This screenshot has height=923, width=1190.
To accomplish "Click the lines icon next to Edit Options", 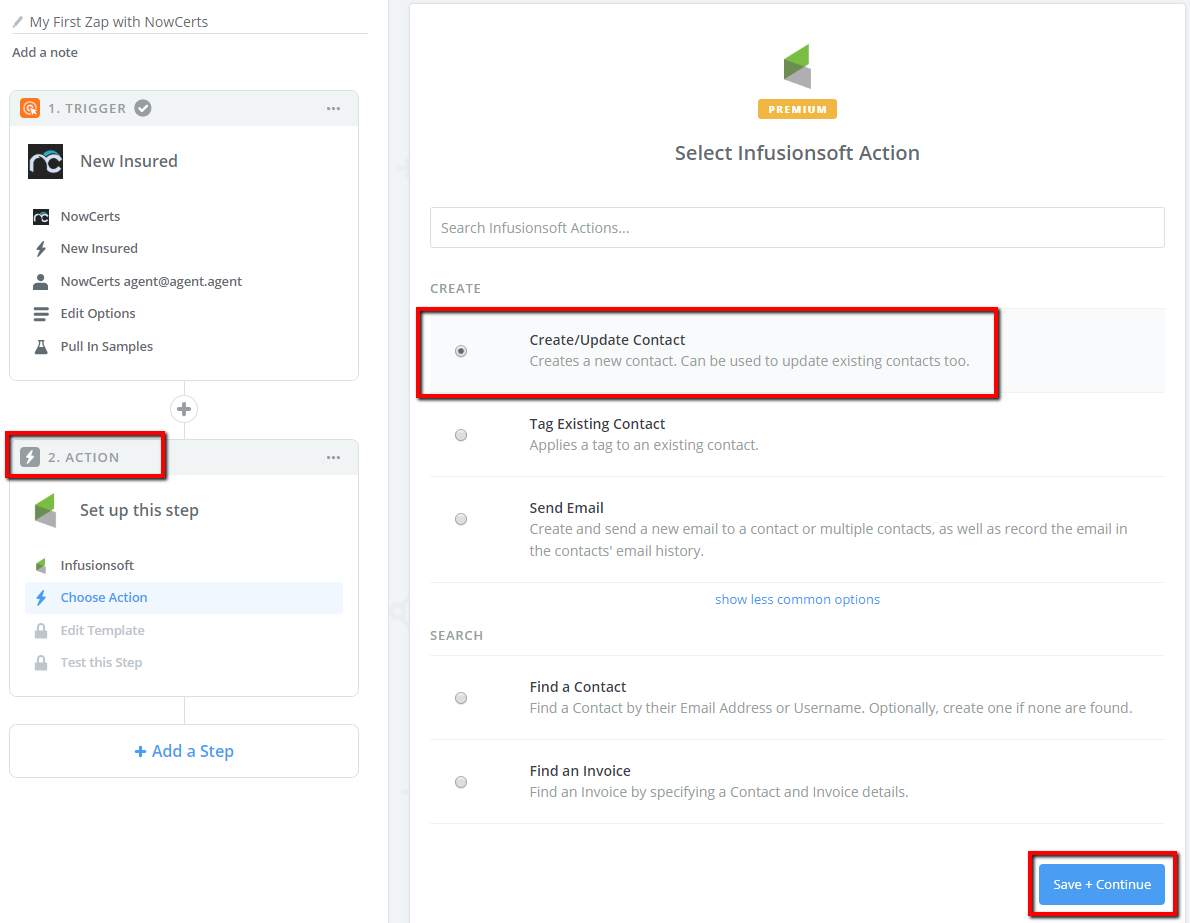I will (x=41, y=313).
